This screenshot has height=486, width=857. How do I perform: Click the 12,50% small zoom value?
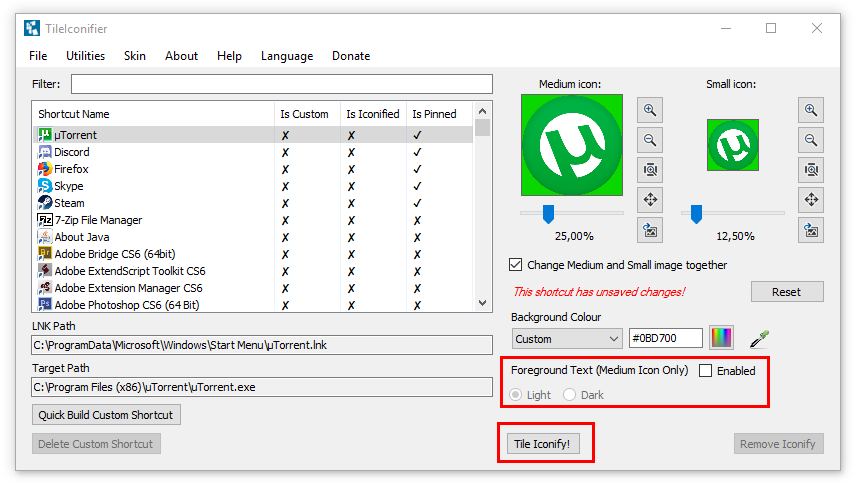coord(735,236)
